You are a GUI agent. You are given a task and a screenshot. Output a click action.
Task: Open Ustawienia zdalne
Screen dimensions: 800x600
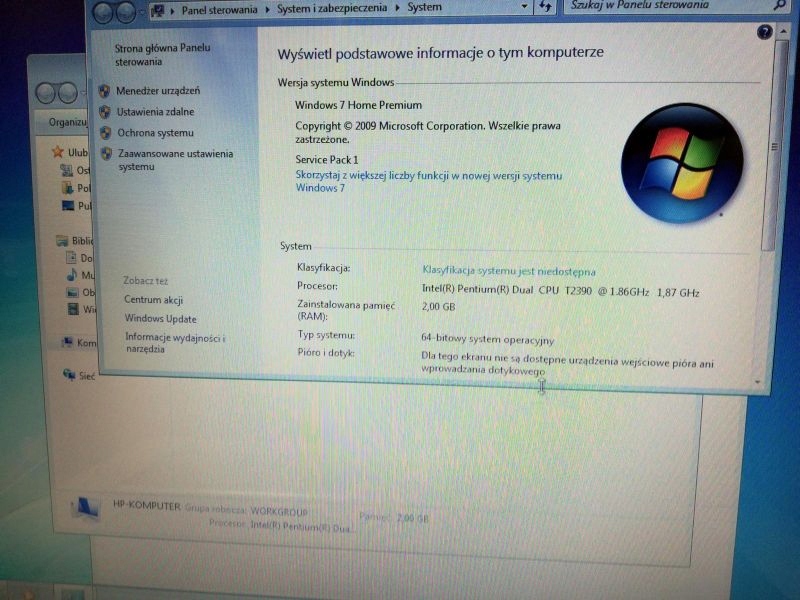tap(156, 112)
